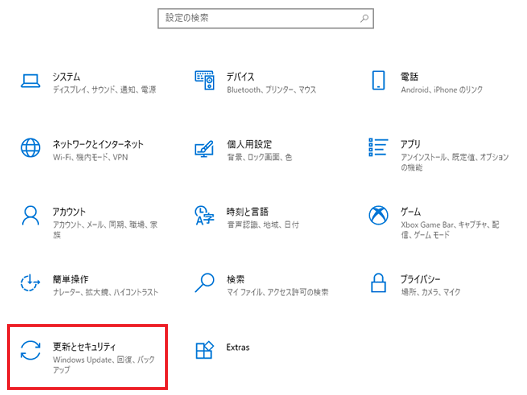The image size is (527, 395).
Task: Click the アプリ list icon
Action: click(378, 147)
